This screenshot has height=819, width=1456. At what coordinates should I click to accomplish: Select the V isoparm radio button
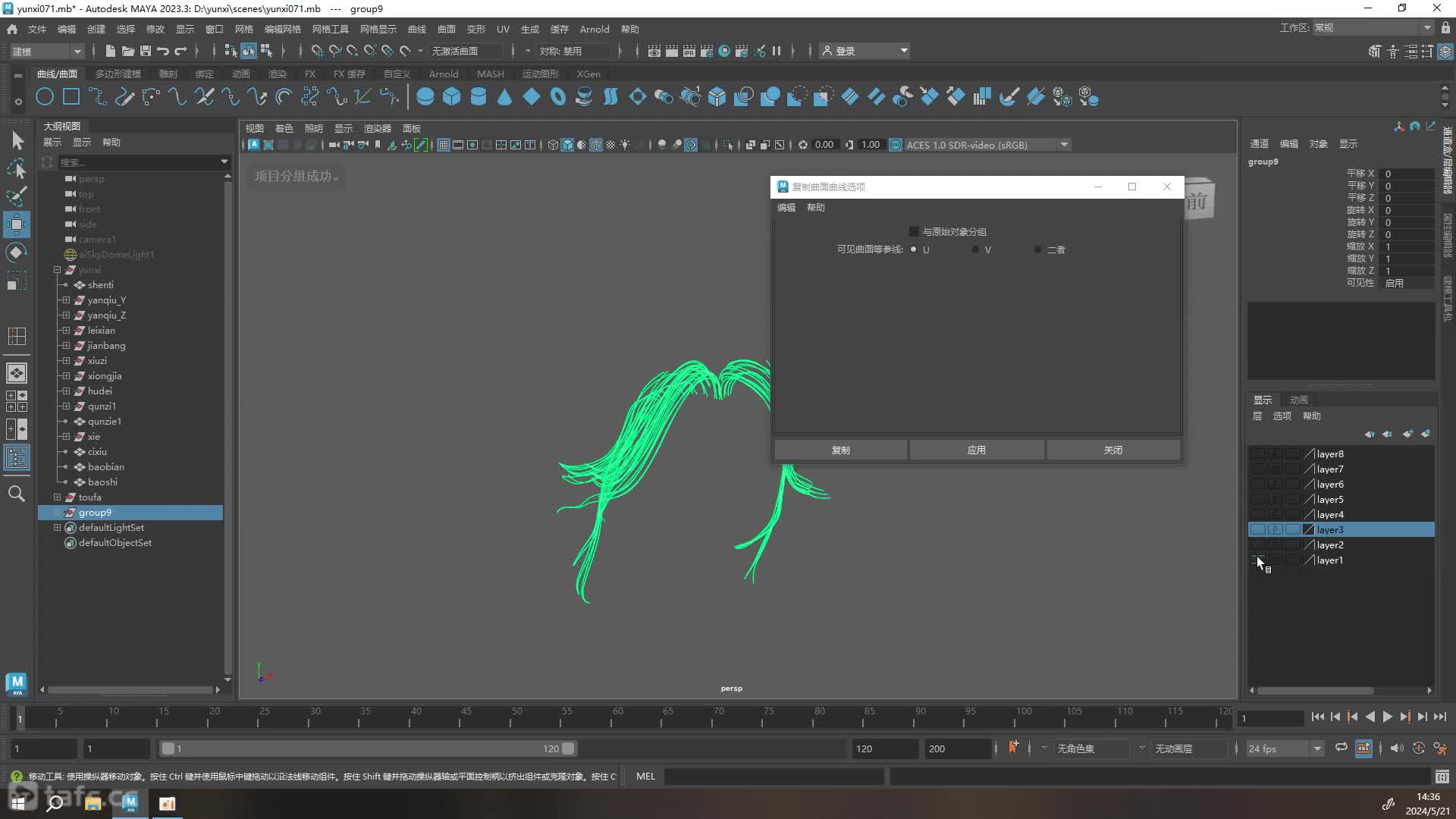[x=975, y=249]
